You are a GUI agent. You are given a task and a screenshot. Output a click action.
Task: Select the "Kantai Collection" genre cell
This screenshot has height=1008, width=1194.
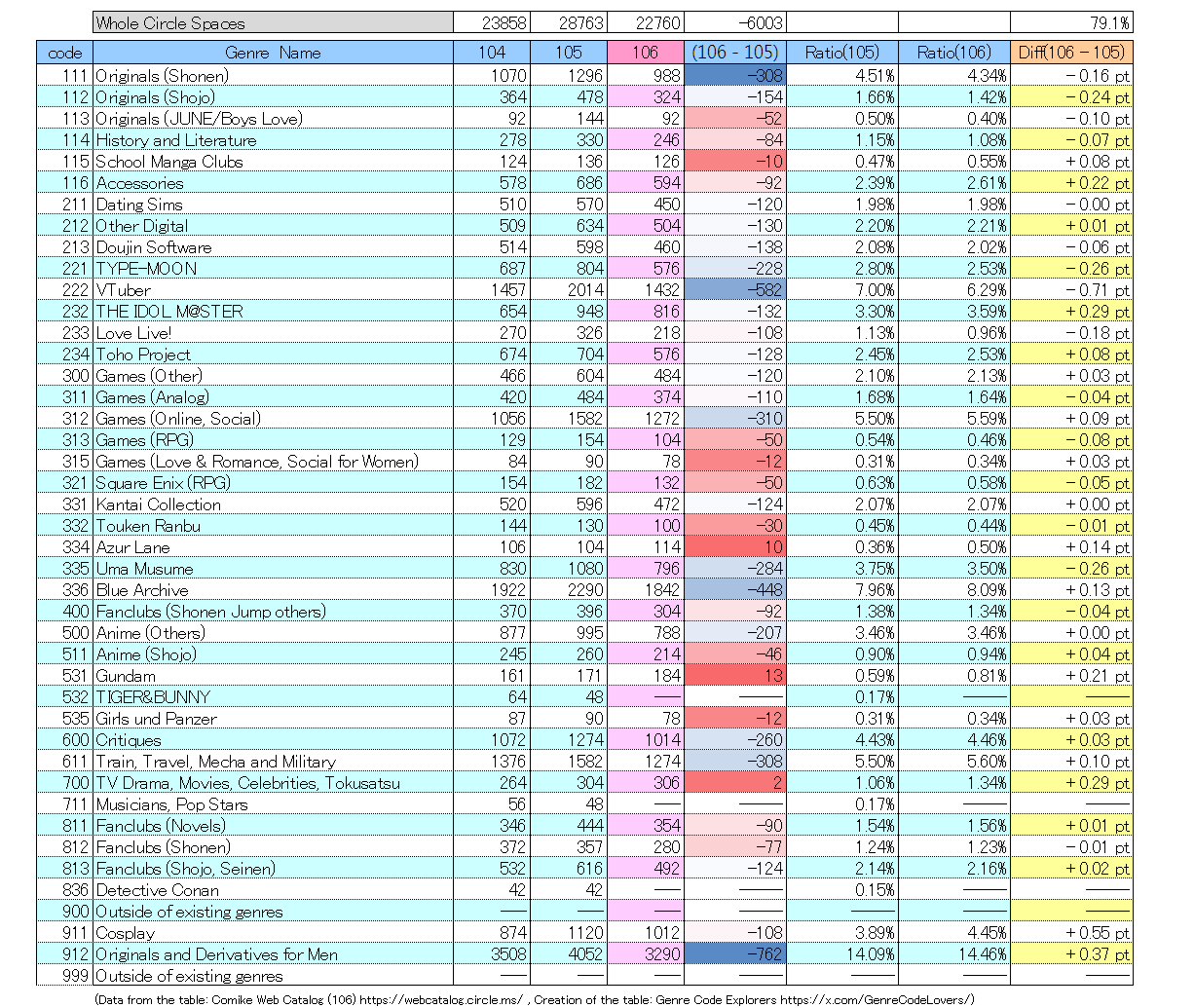point(273,504)
